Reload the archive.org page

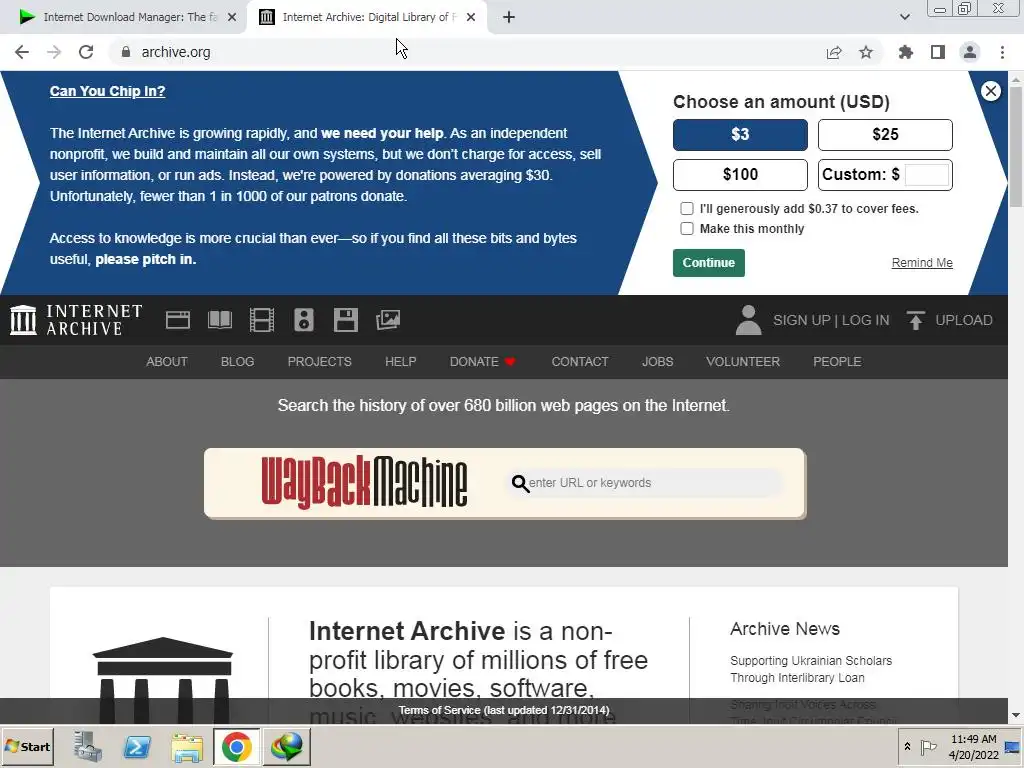[86, 52]
